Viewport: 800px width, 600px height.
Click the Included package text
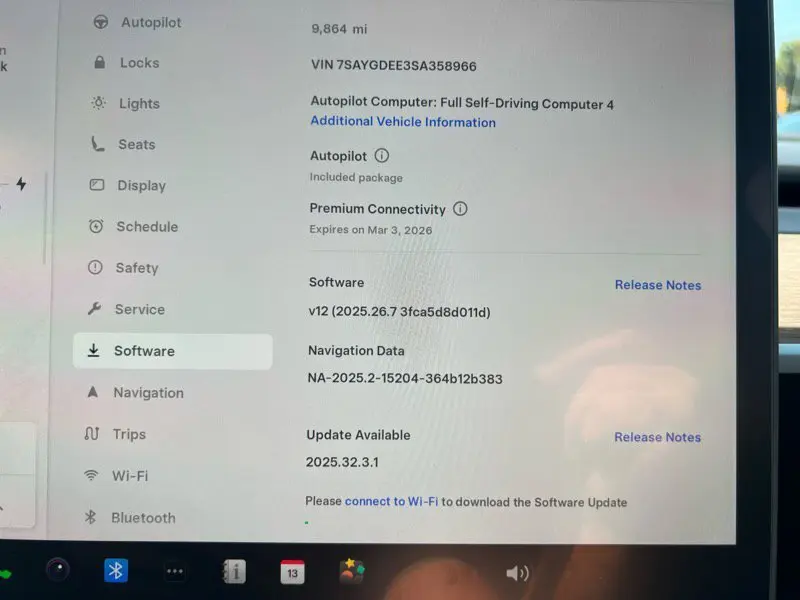[x=356, y=178]
